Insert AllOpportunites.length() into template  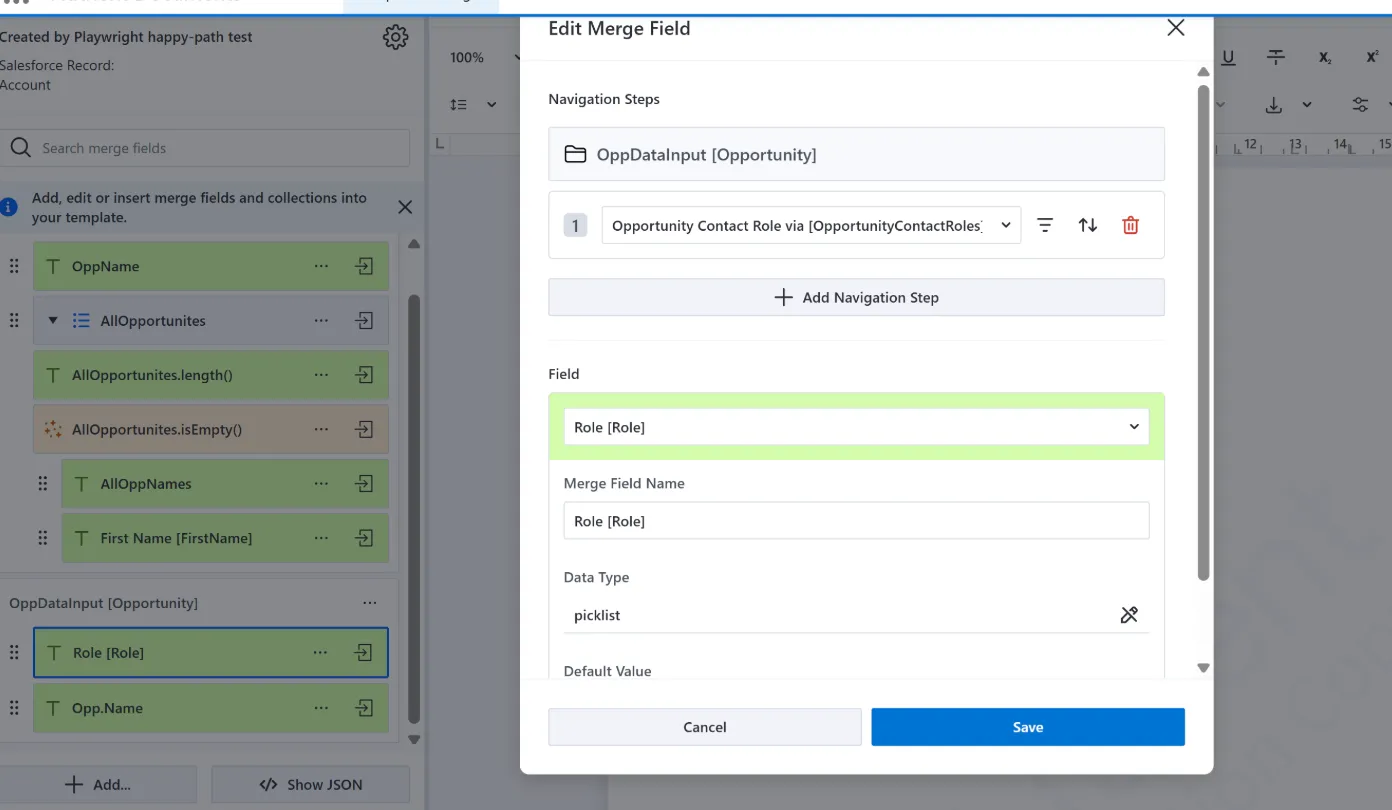[365, 375]
